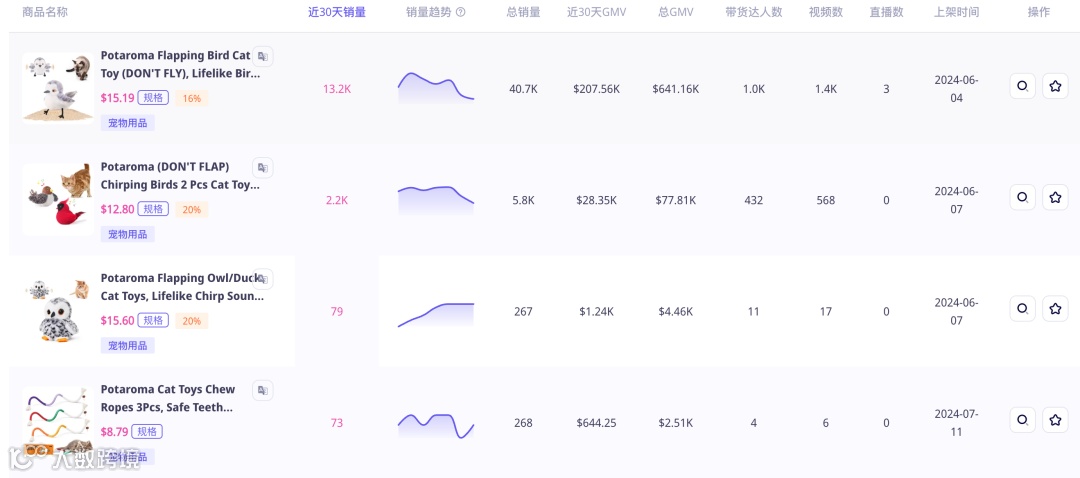The width and height of the screenshot is (1080, 478).
Task: Click the $4.46K total GMV value
Action: point(676,311)
